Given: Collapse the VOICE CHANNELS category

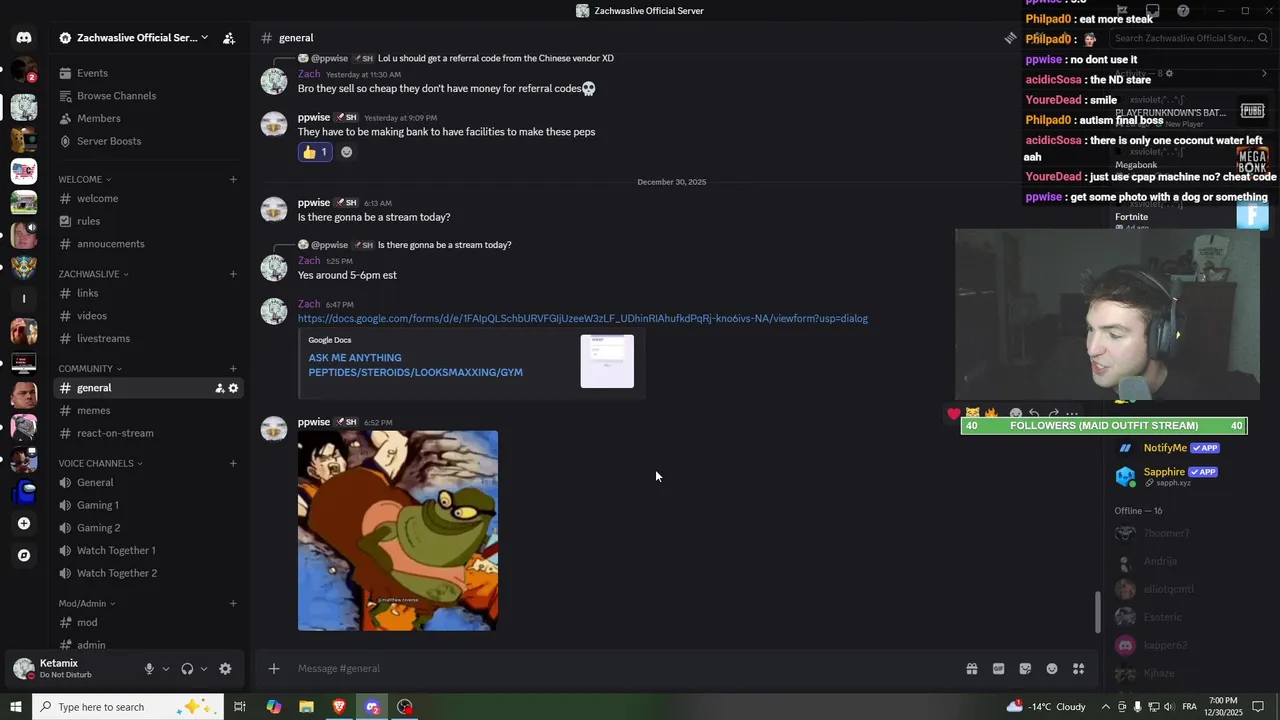Looking at the screenshot, I should [100, 464].
